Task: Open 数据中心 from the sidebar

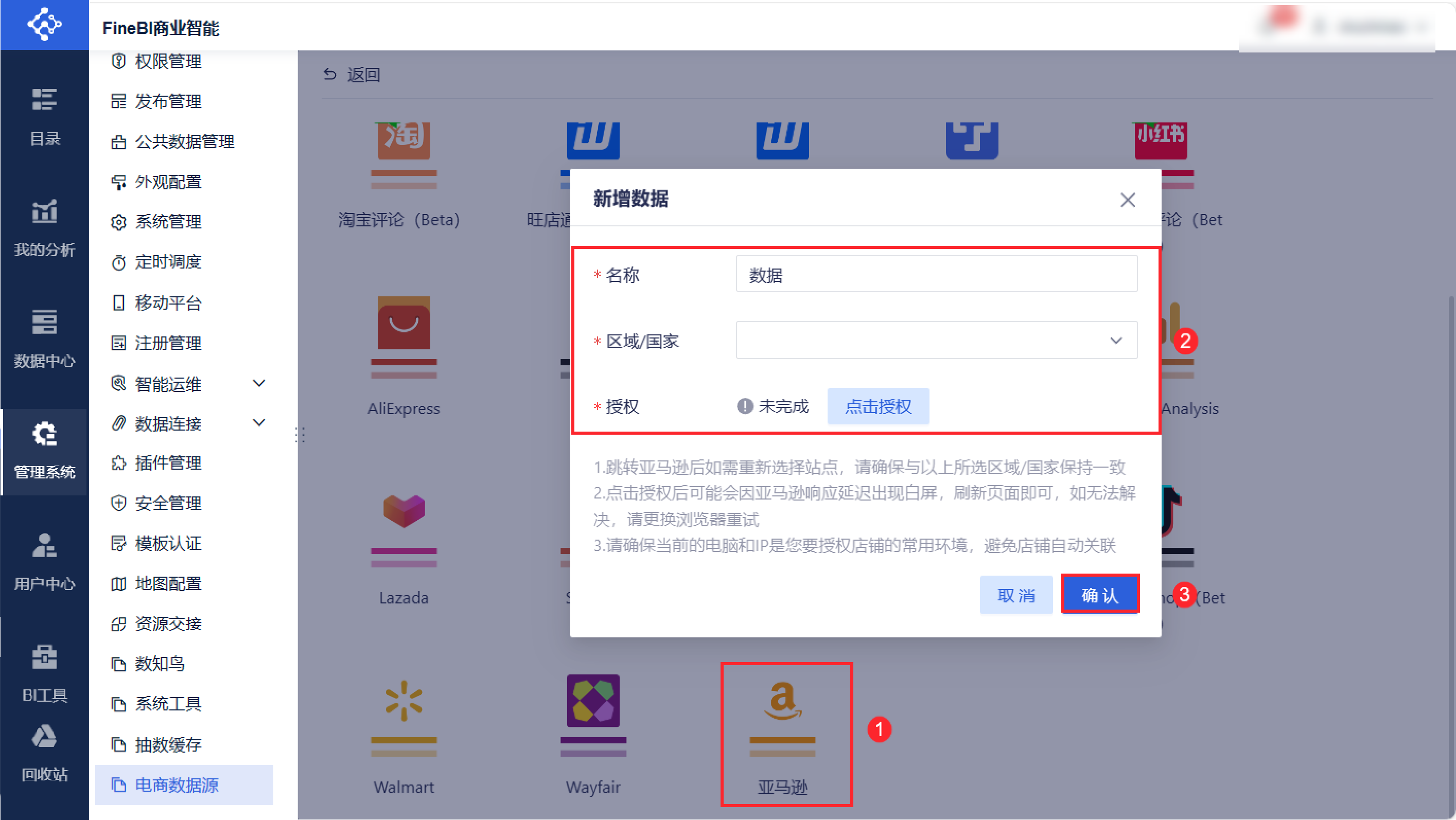Action: (x=44, y=338)
